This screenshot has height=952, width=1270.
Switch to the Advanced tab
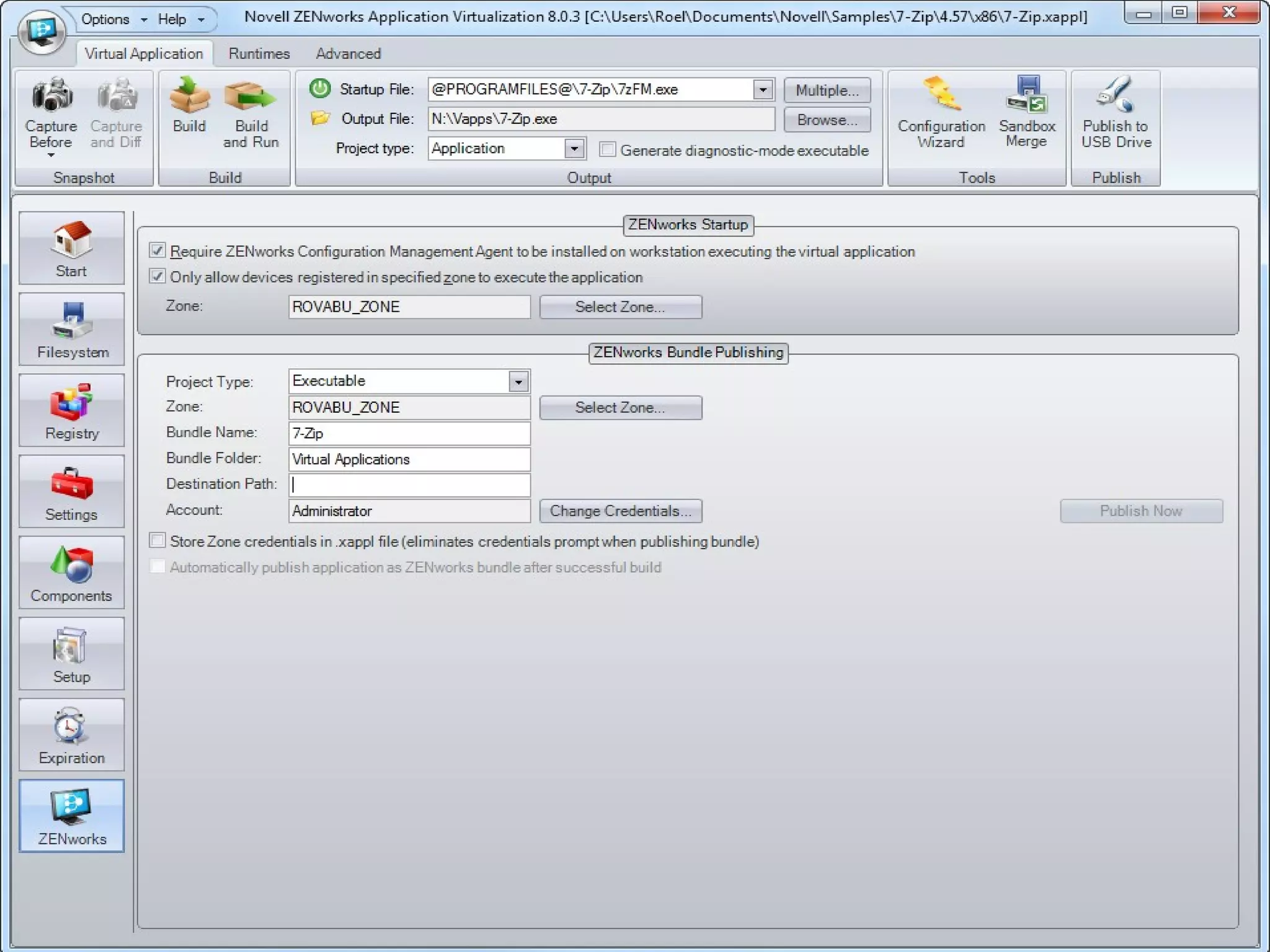coord(349,54)
